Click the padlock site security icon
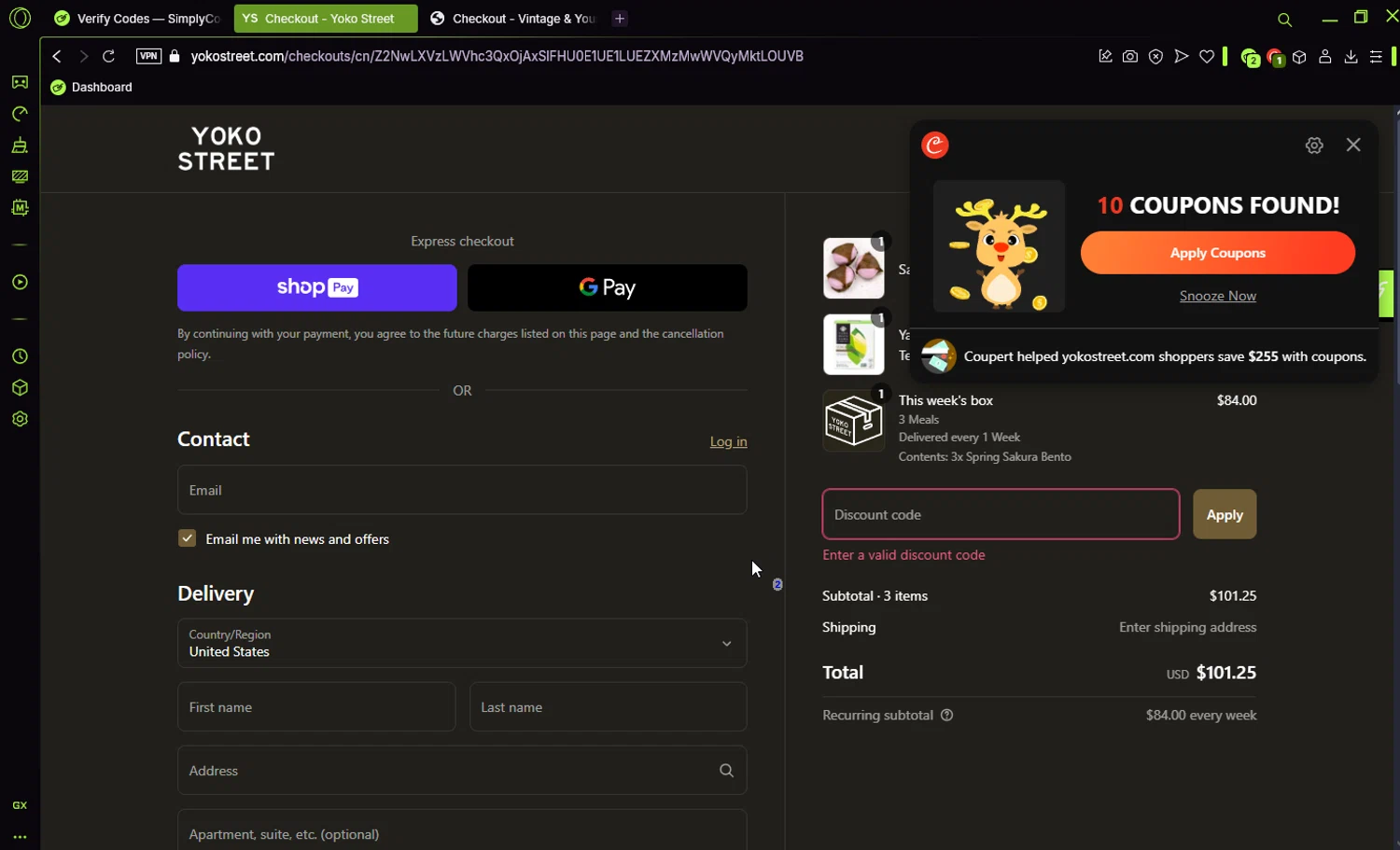Screen dimensions: 1400x850 pyautogui.click(x=175, y=56)
